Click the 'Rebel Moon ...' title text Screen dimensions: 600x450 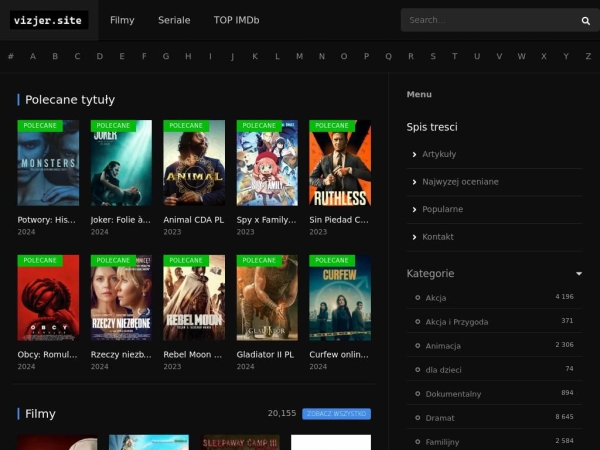click(x=192, y=355)
